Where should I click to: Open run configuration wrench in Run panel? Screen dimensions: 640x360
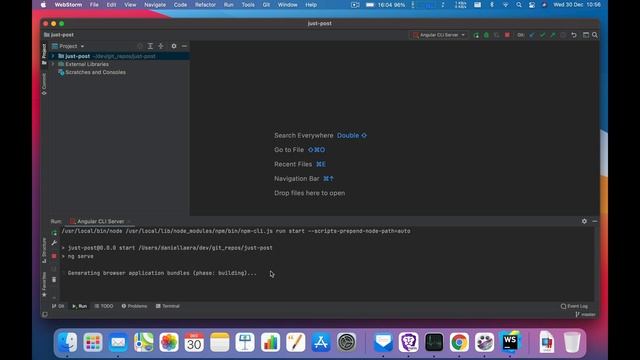coord(54,243)
